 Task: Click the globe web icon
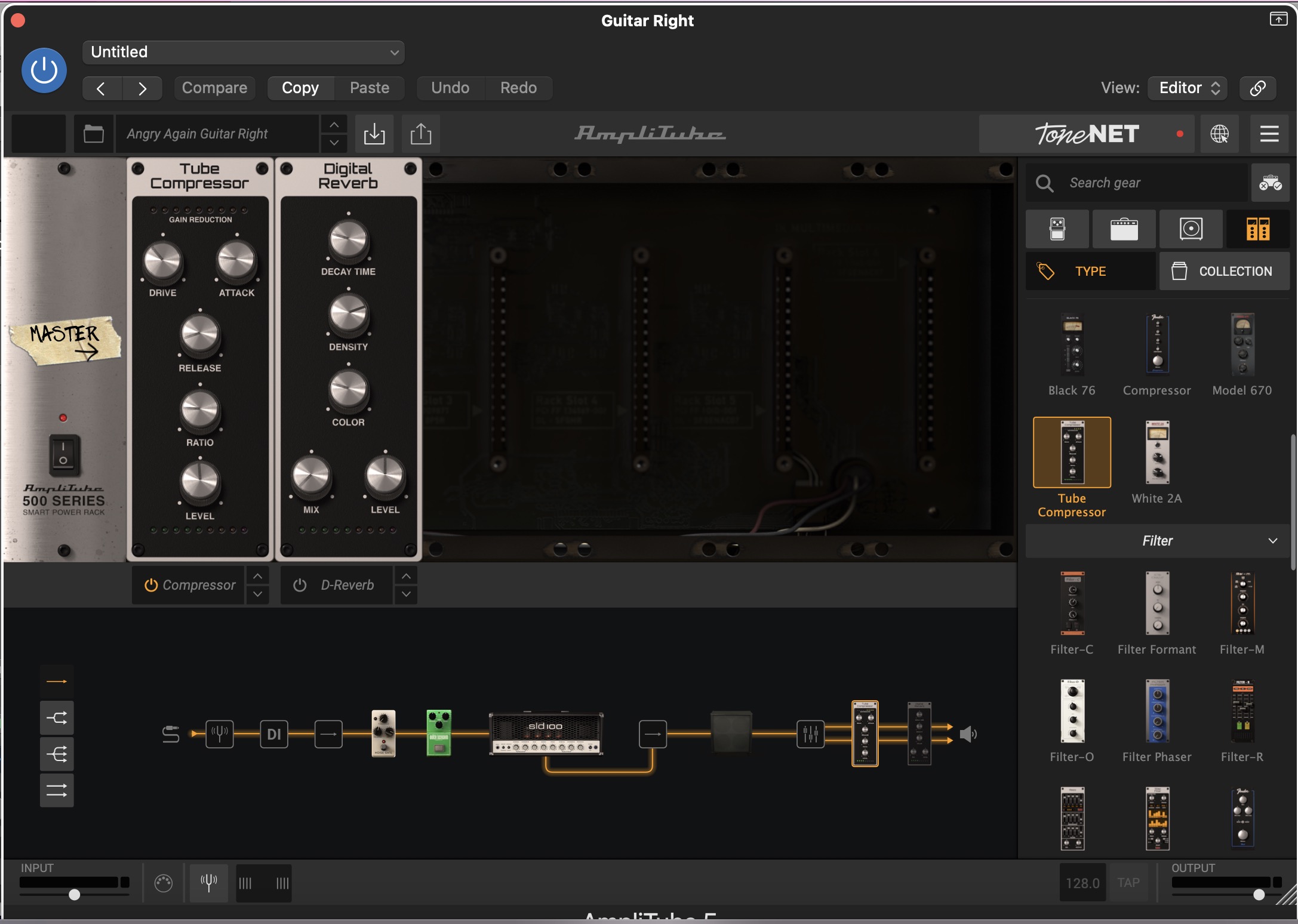pyautogui.click(x=1220, y=134)
